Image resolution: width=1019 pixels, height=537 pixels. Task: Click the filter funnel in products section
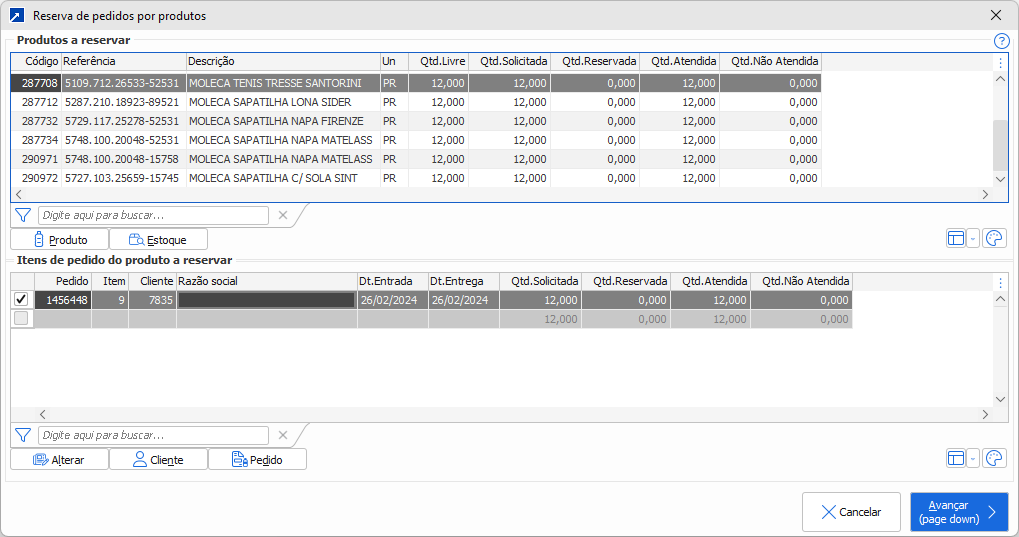click(x=23, y=215)
